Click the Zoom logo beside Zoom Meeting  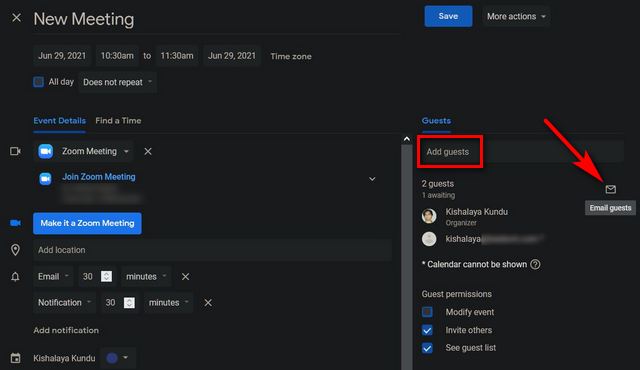click(x=46, y=151)
